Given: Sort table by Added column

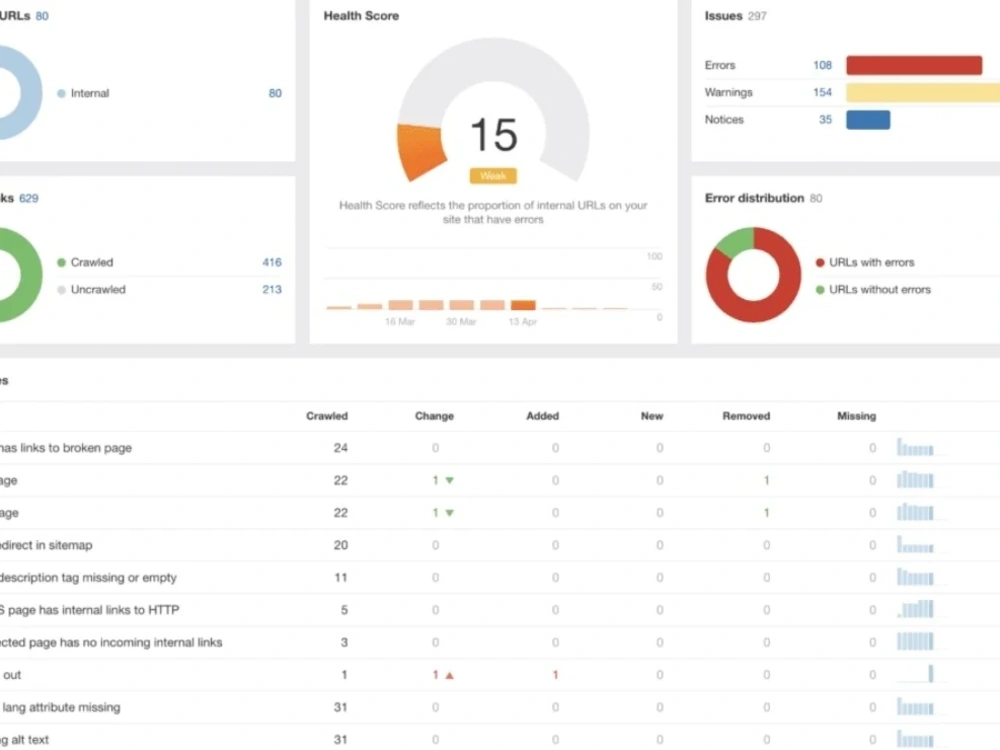Looking at the screenshot, I should click(542, 416).
